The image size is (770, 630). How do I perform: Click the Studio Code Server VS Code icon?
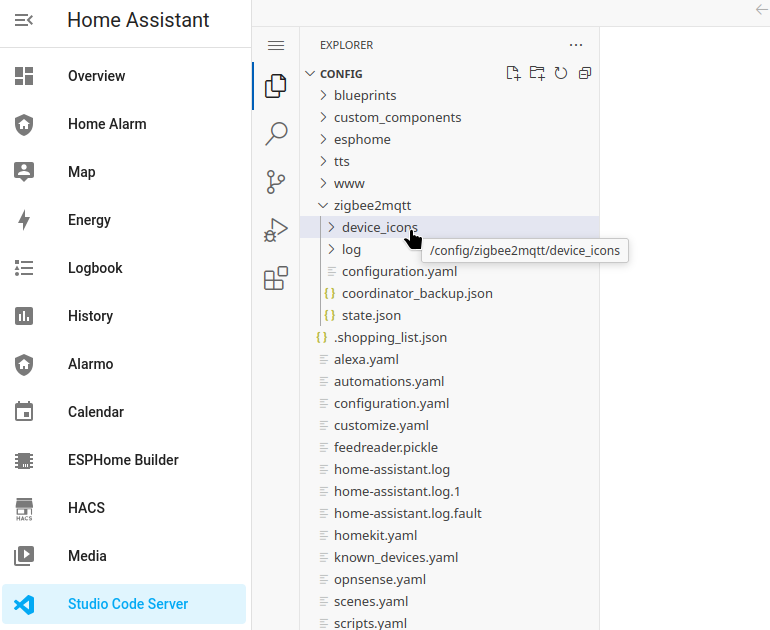(24, 604)
